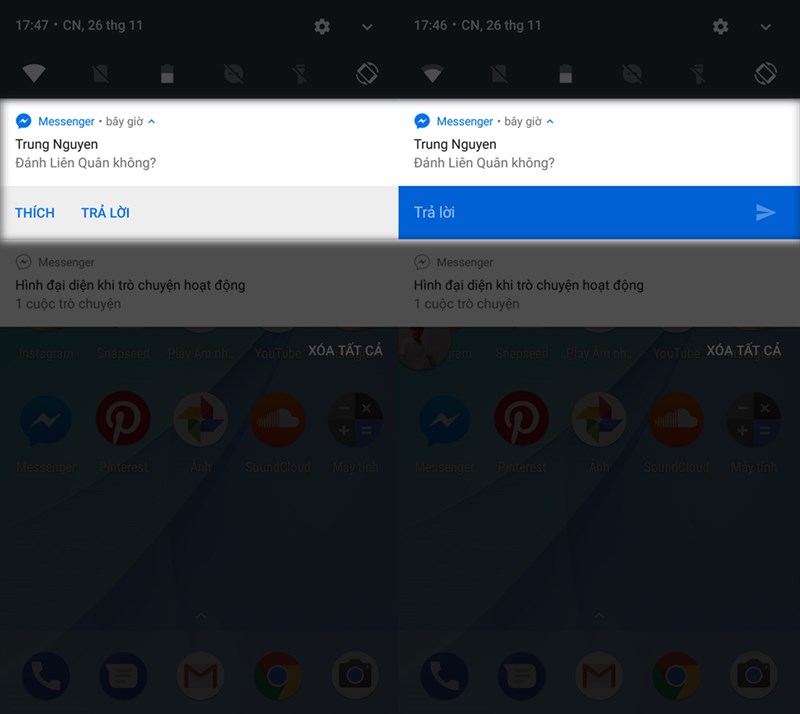Open chat heads notification on left screen
The width and height of the screenshot is (800, 714).
199,283
